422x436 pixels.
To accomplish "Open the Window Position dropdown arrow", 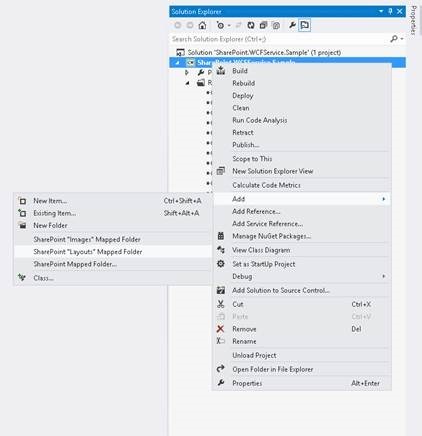I will 381,11.
